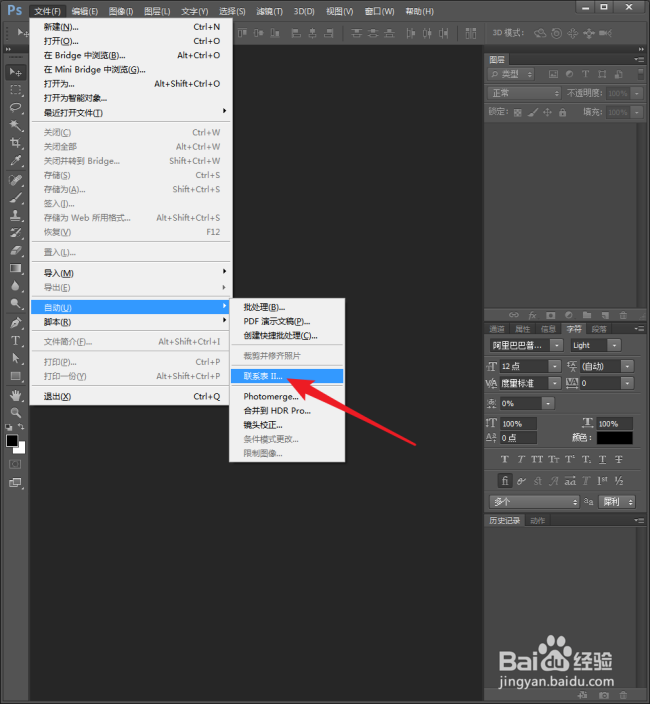Toggle faux italic text style
The height and width of the screenshot is (704, 650).
pos(521,459)
